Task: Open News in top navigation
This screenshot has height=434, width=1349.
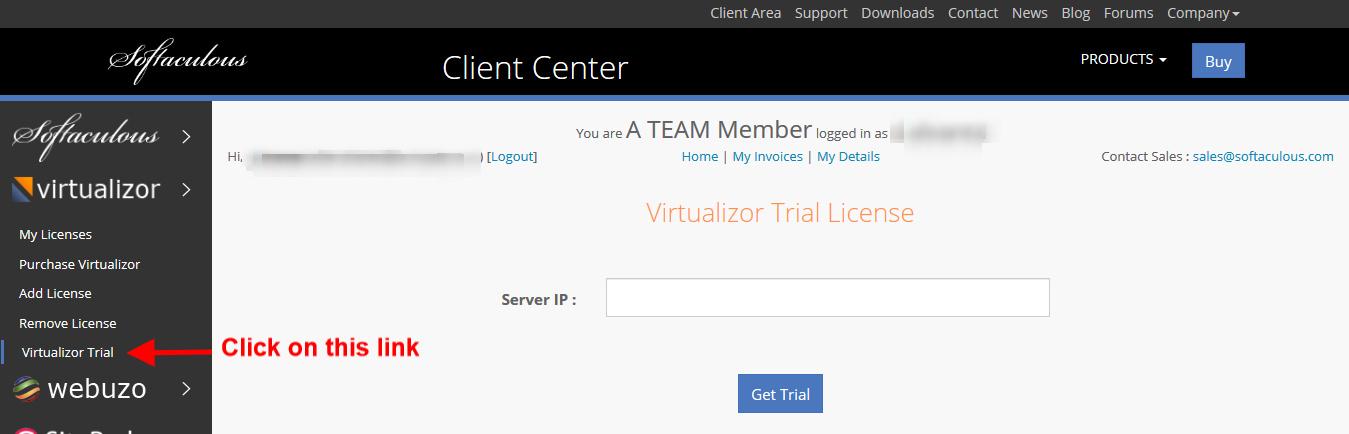Action: coord(1030,13)
